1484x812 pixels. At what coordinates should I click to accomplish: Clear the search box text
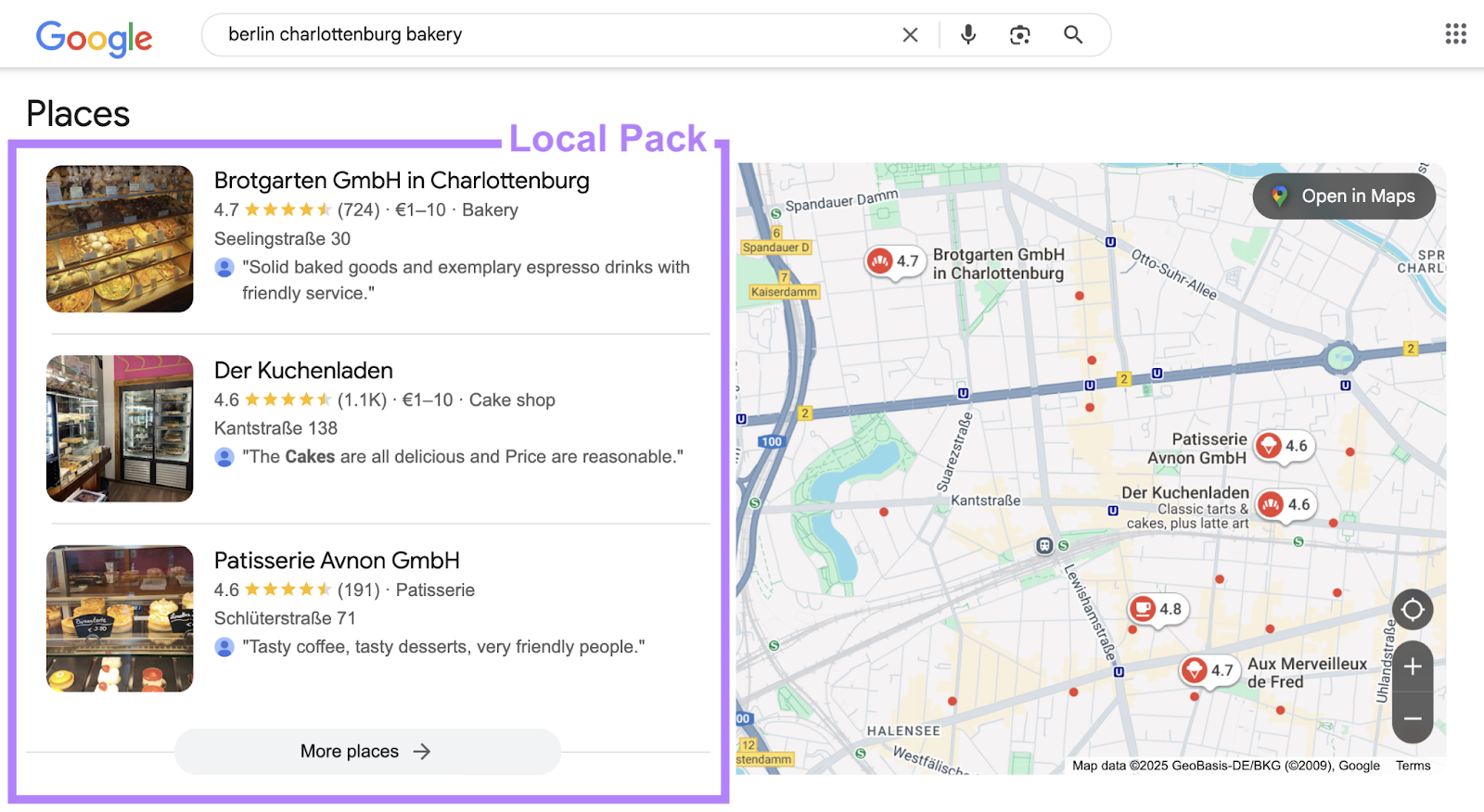point(910,35)
